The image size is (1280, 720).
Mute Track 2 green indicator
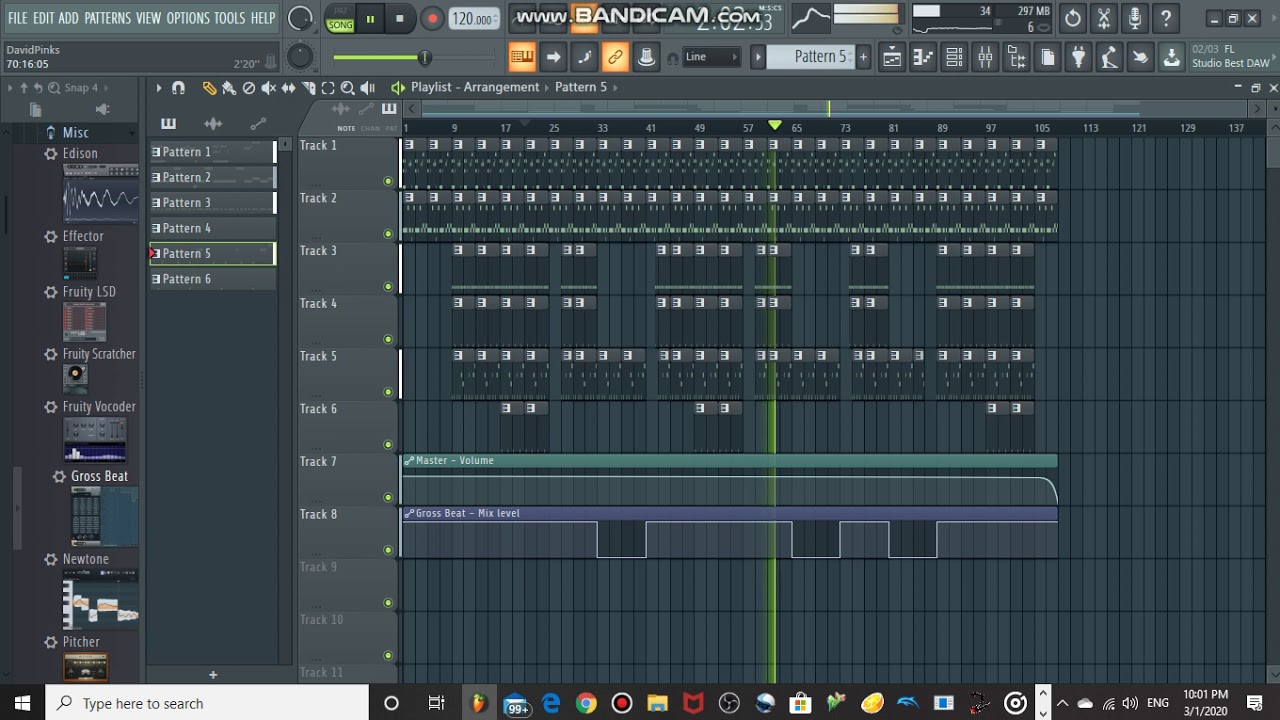[x=388, y=234]
